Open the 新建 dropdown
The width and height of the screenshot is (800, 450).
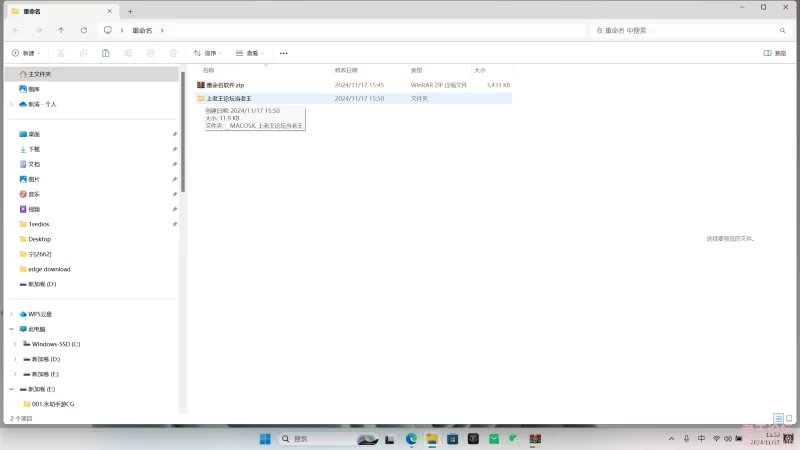[x=27, y=53]
